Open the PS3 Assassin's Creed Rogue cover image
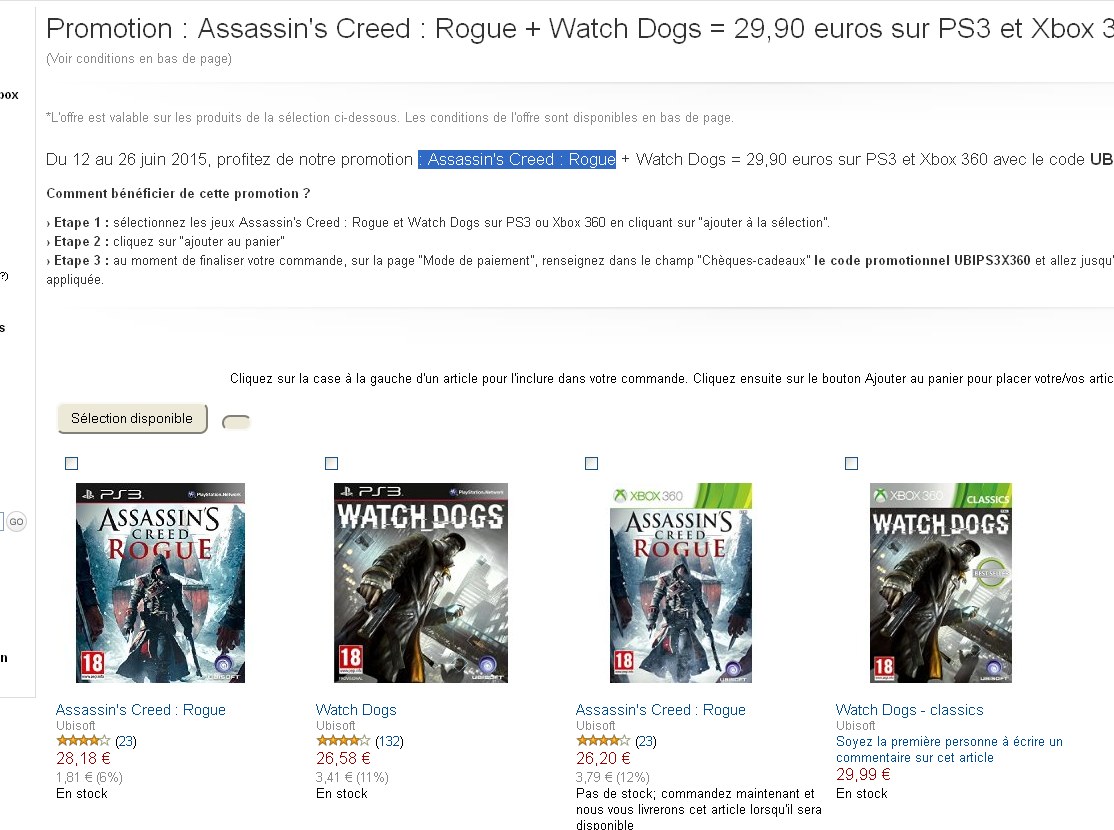Viewport: 1114px width, 830px height. [161, 583]
